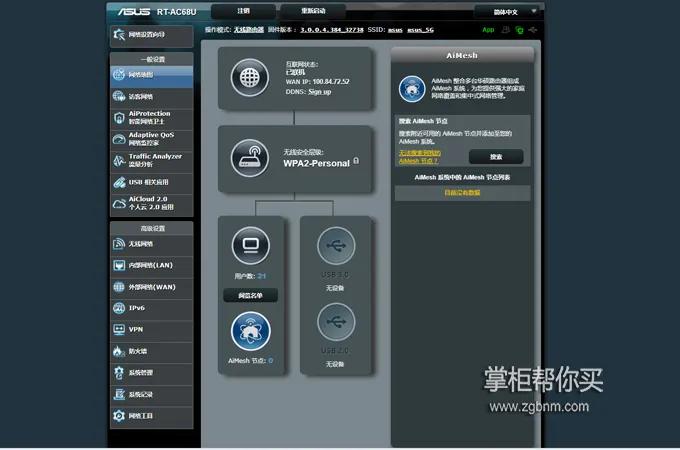Click the USB 2.0 port icon
Viewport: 680px width, 450px height.
click(x=336, y=322)
